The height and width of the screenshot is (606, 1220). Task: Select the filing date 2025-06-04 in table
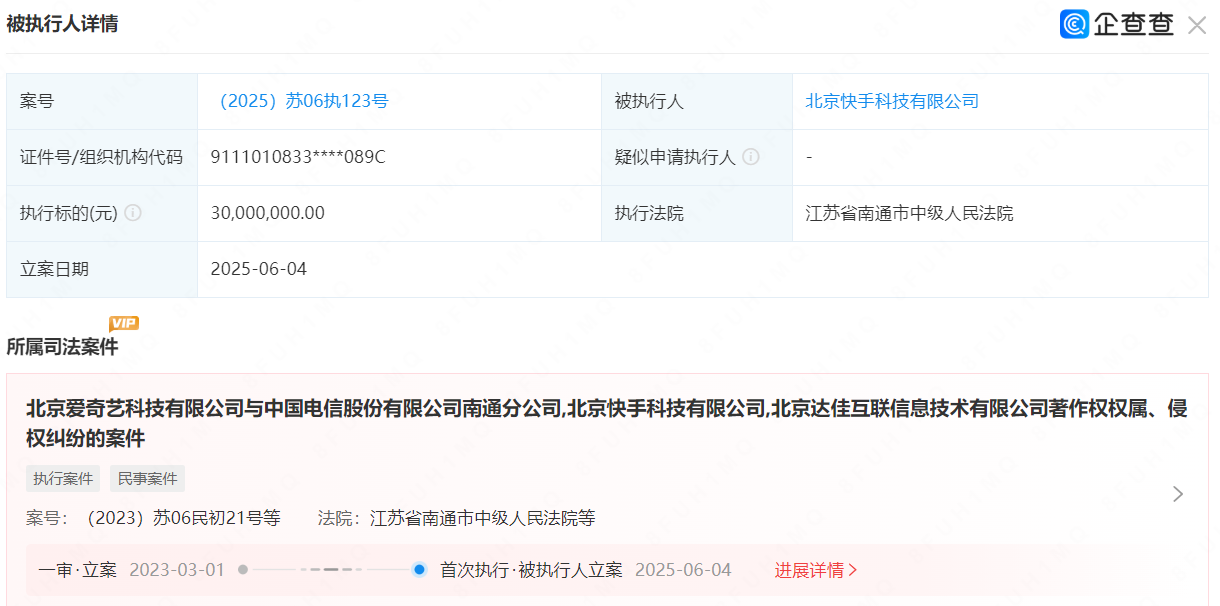[259, 269]
